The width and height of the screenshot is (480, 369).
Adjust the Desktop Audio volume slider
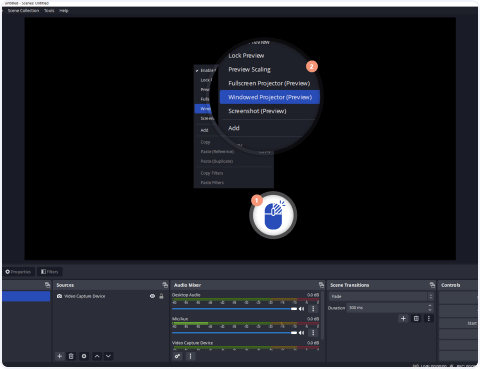(x=234, y=309)
